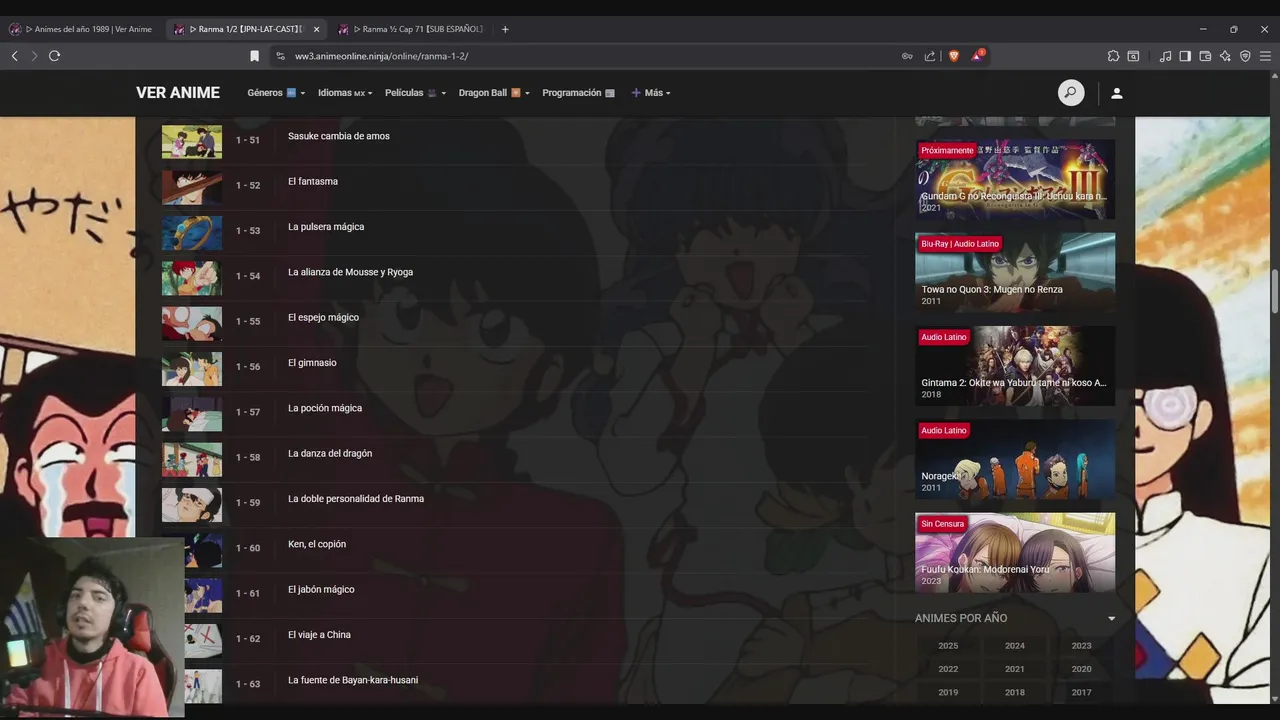Screen dimensions: 1280x720
Task: Open Fuufu Koukan: Modorenai Yoru card
Action: pos(1015,552)
